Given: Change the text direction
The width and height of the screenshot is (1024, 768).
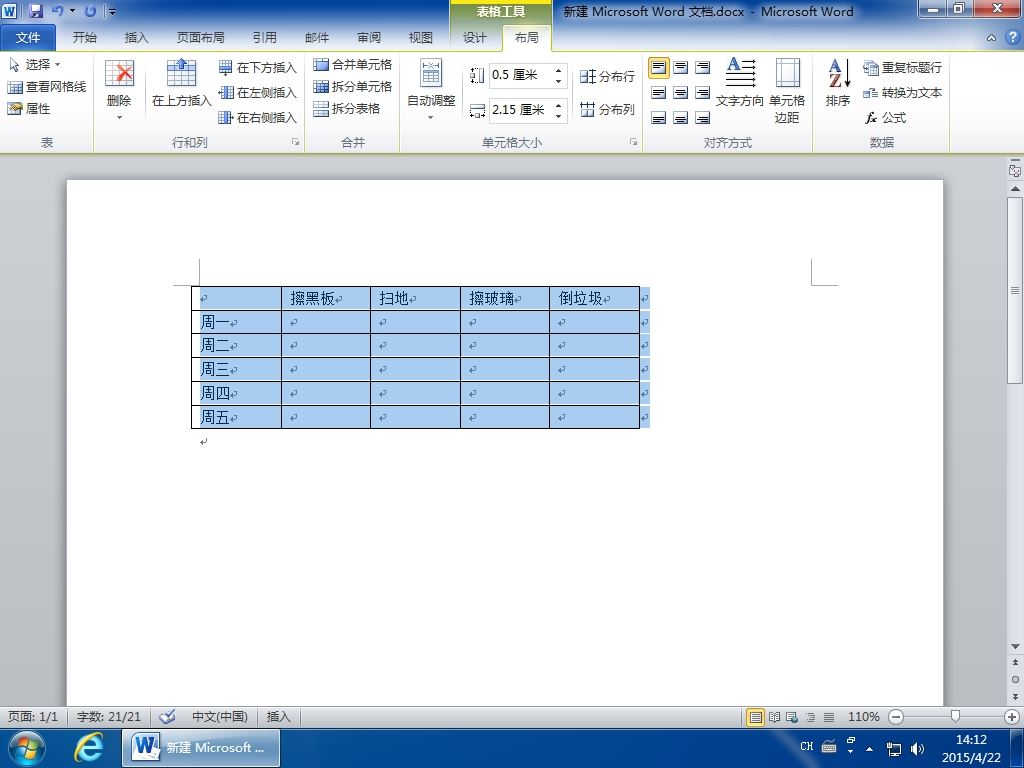Looking at the screenshot, I should tap(739, 83).
